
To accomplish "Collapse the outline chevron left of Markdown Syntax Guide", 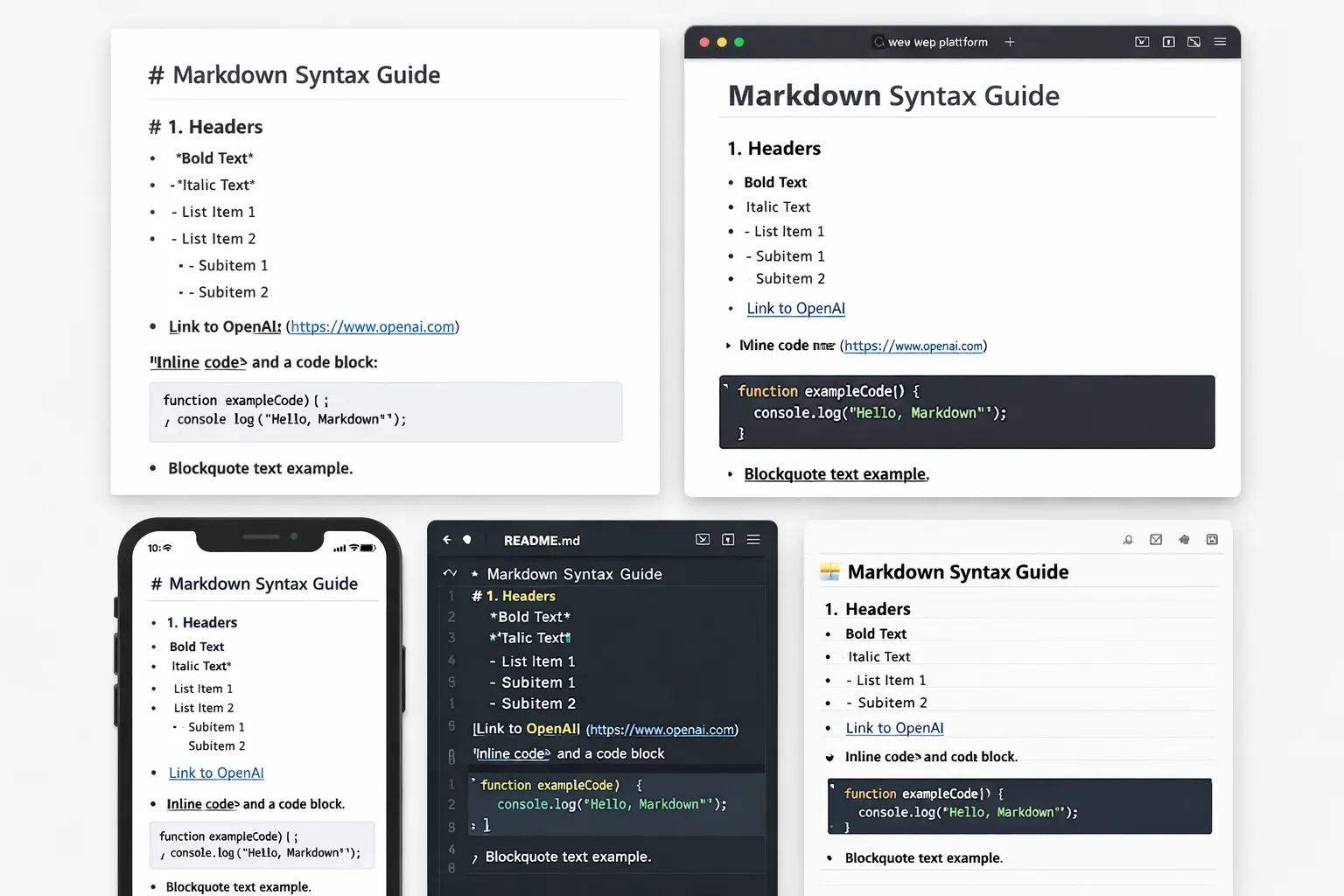I will tap(450, 573).
